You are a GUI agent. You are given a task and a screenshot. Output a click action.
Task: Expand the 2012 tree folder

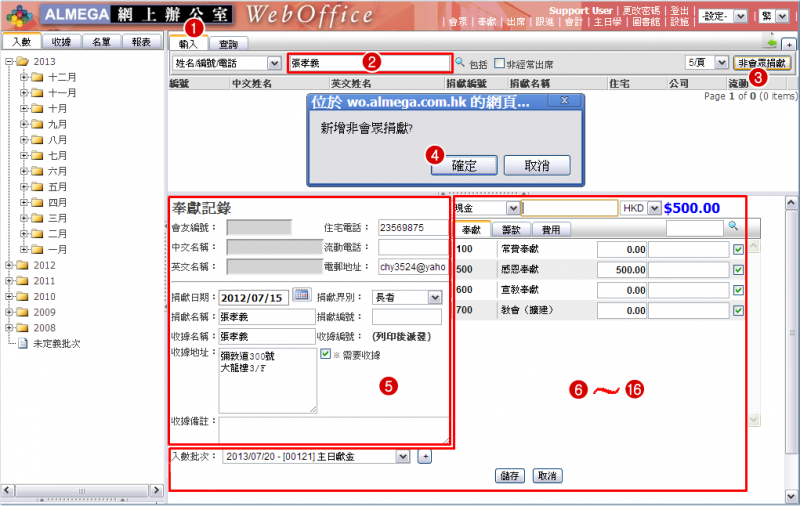coord(10,266)
